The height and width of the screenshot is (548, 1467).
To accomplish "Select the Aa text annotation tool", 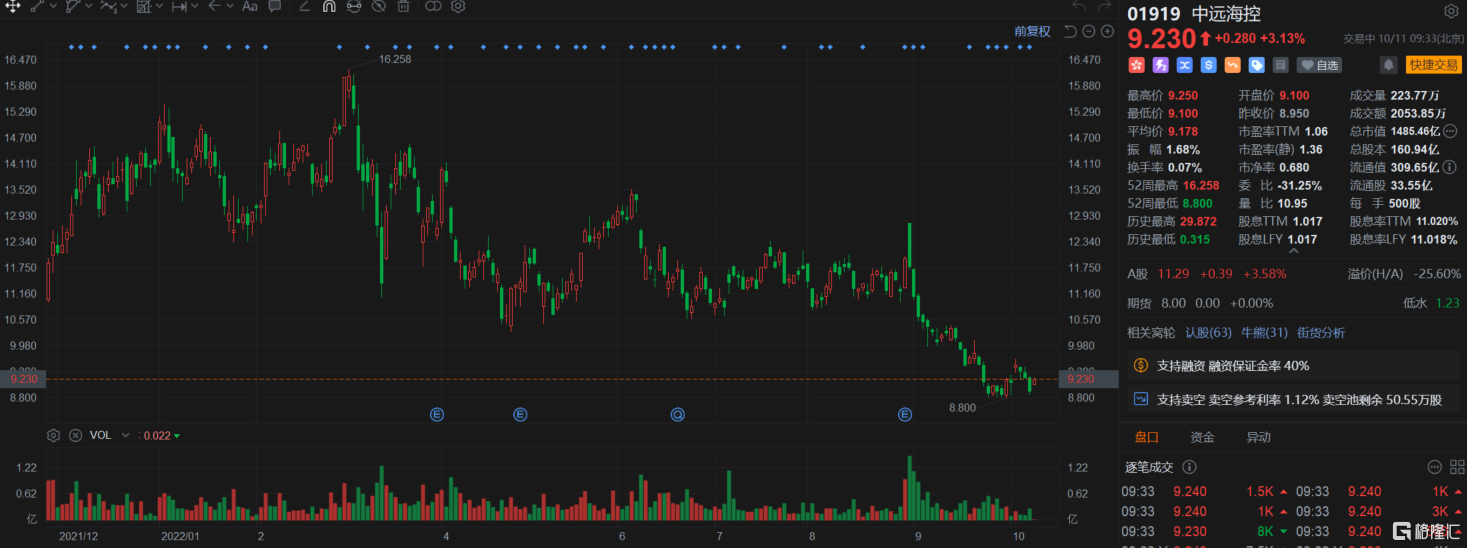I will (x=250, y=6).
